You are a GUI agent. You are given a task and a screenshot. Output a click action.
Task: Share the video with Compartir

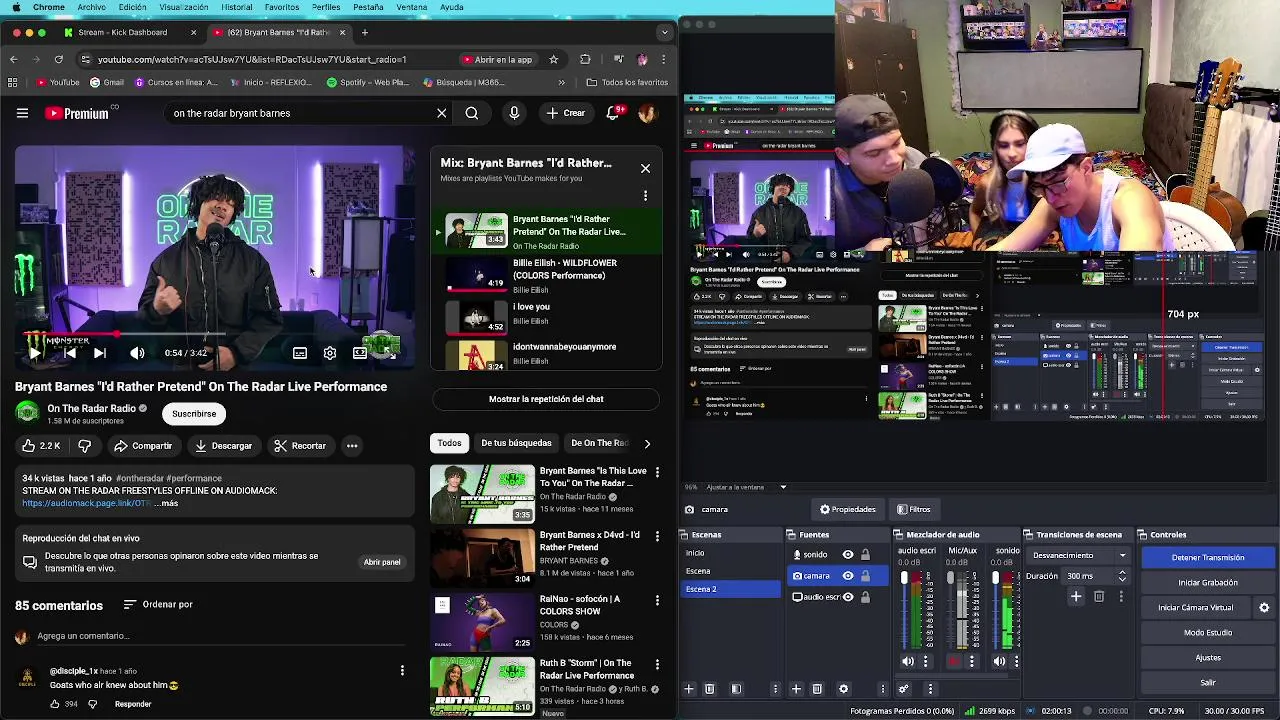click(x=143, y=446)
